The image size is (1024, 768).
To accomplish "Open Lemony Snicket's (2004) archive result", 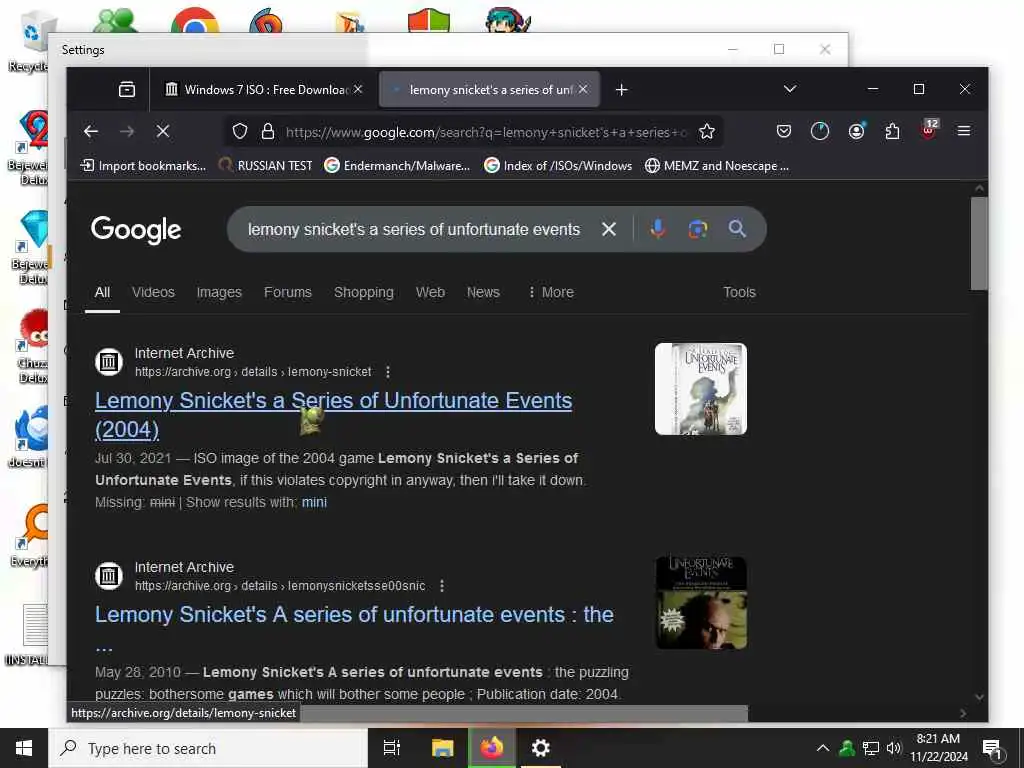I will coord(334,415).
